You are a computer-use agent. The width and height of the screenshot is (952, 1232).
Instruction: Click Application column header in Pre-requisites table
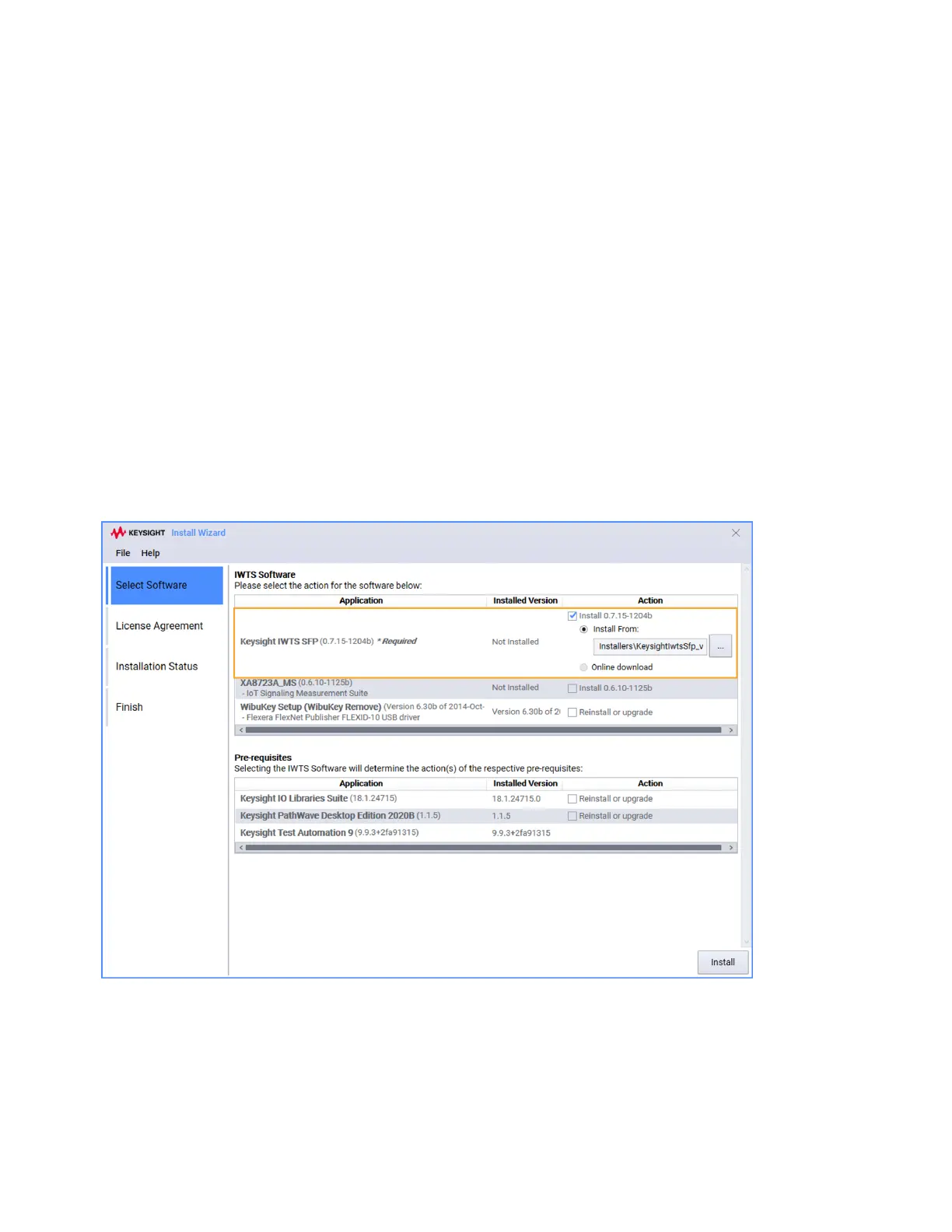click(361, 783)
